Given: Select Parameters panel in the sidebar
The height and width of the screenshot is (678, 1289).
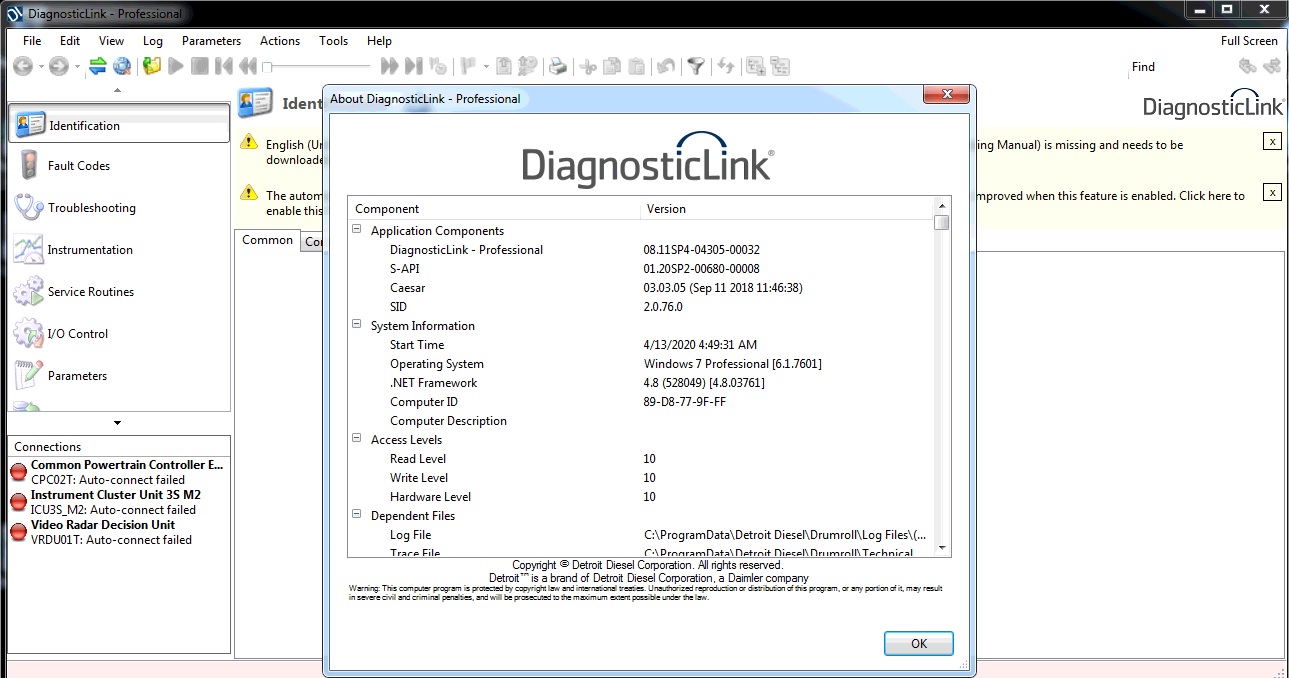Looking at the screenshot, I should point(119,376).
